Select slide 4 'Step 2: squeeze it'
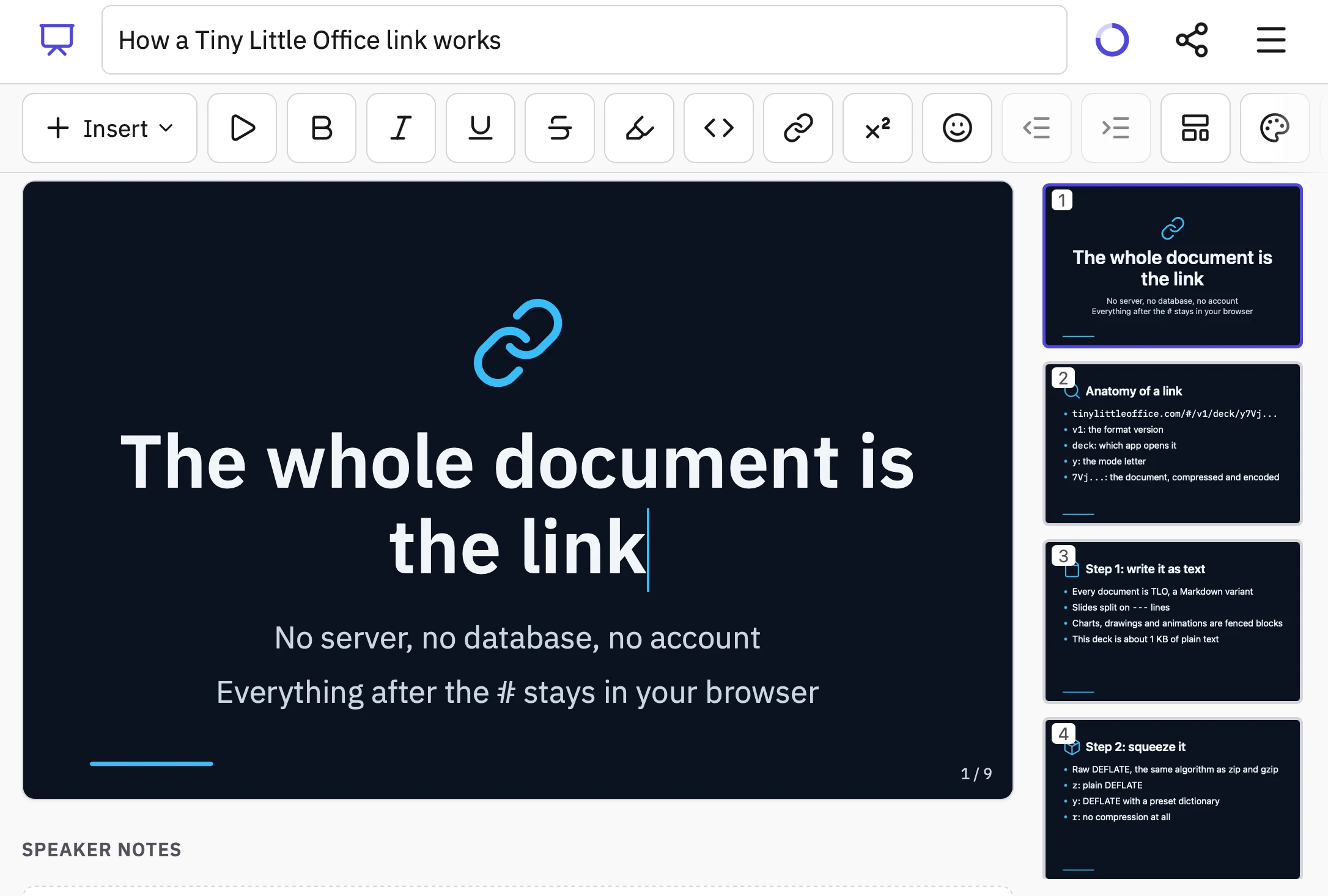The width and height of the screenshot is (1328, 896). (1172, 799)
